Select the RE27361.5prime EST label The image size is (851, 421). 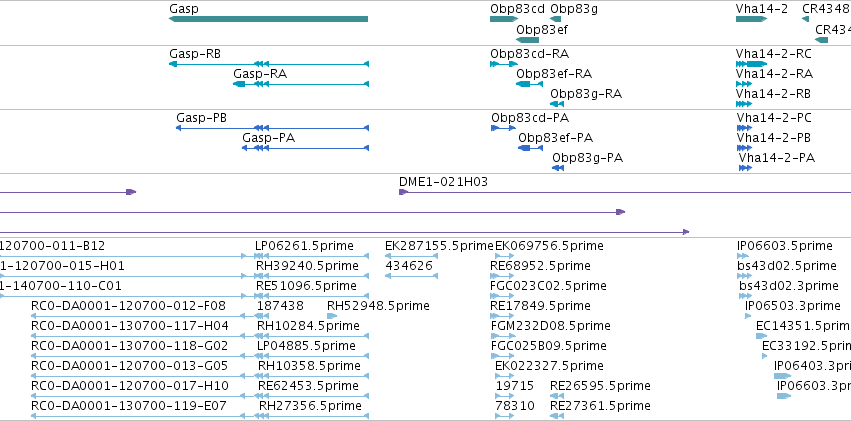[600, 406]
